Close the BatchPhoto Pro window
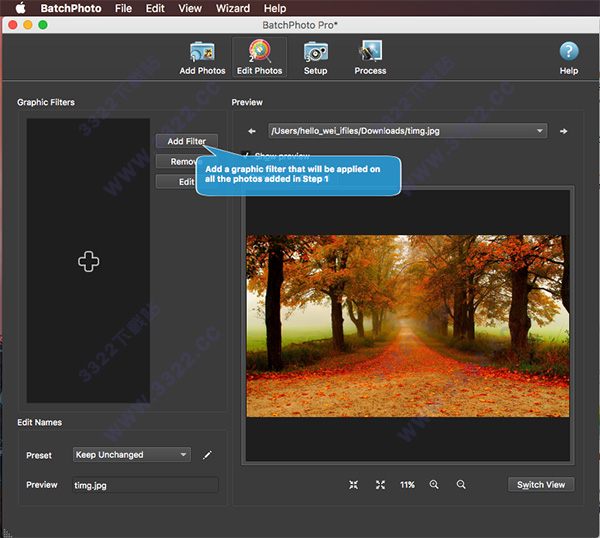Image resolution: width=600 pixels, height=538 pixels. [13, 25]
